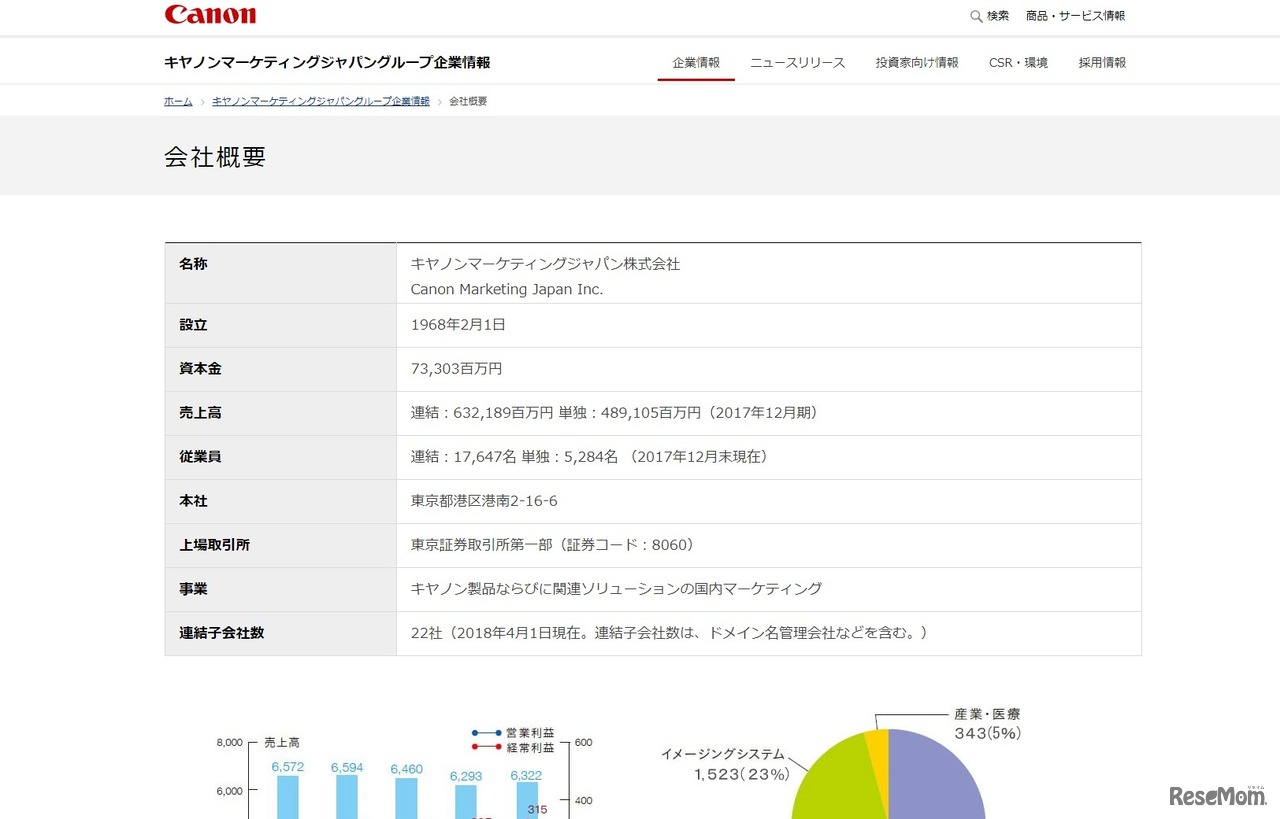This screenshot has height=819, width=1280.
Task: Click the search magnifier icon
Action: pos(976,16)
